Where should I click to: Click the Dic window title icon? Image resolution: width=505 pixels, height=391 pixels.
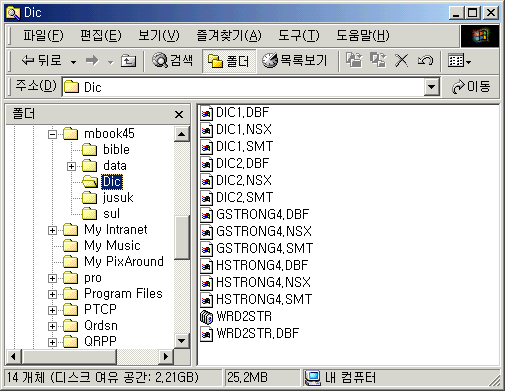(13, 13)
